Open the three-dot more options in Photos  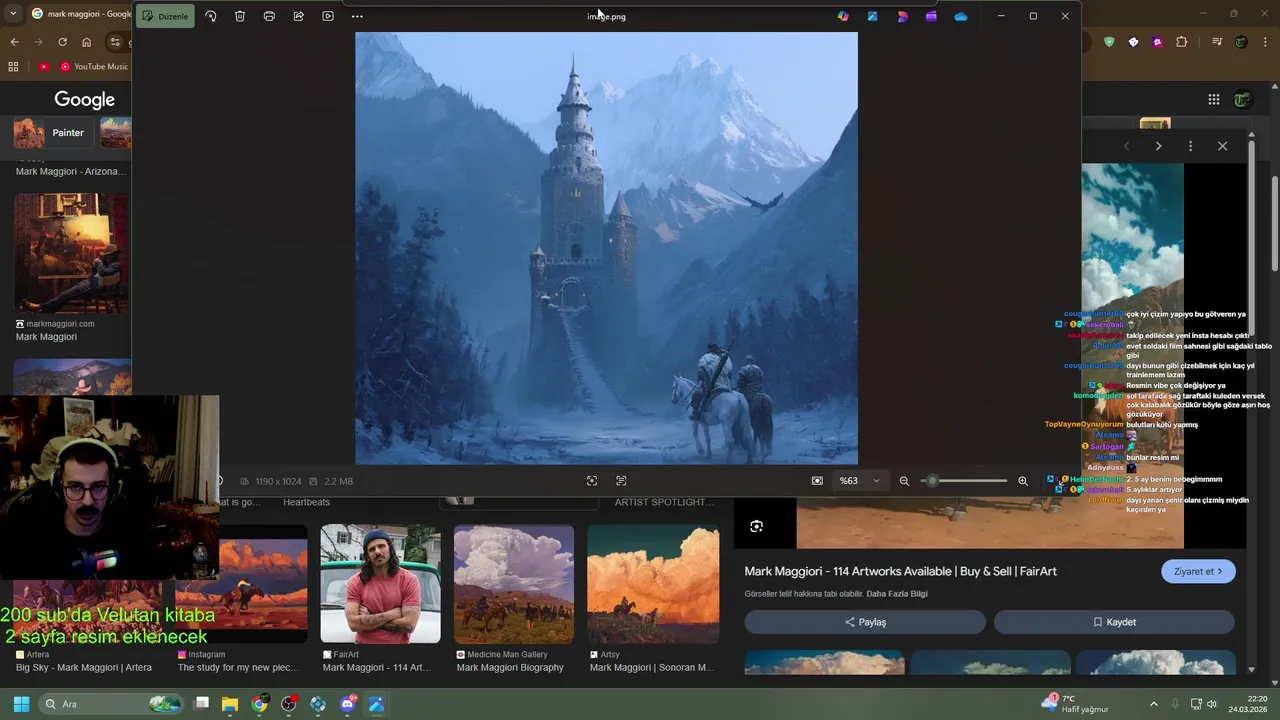tap(357, 16)
